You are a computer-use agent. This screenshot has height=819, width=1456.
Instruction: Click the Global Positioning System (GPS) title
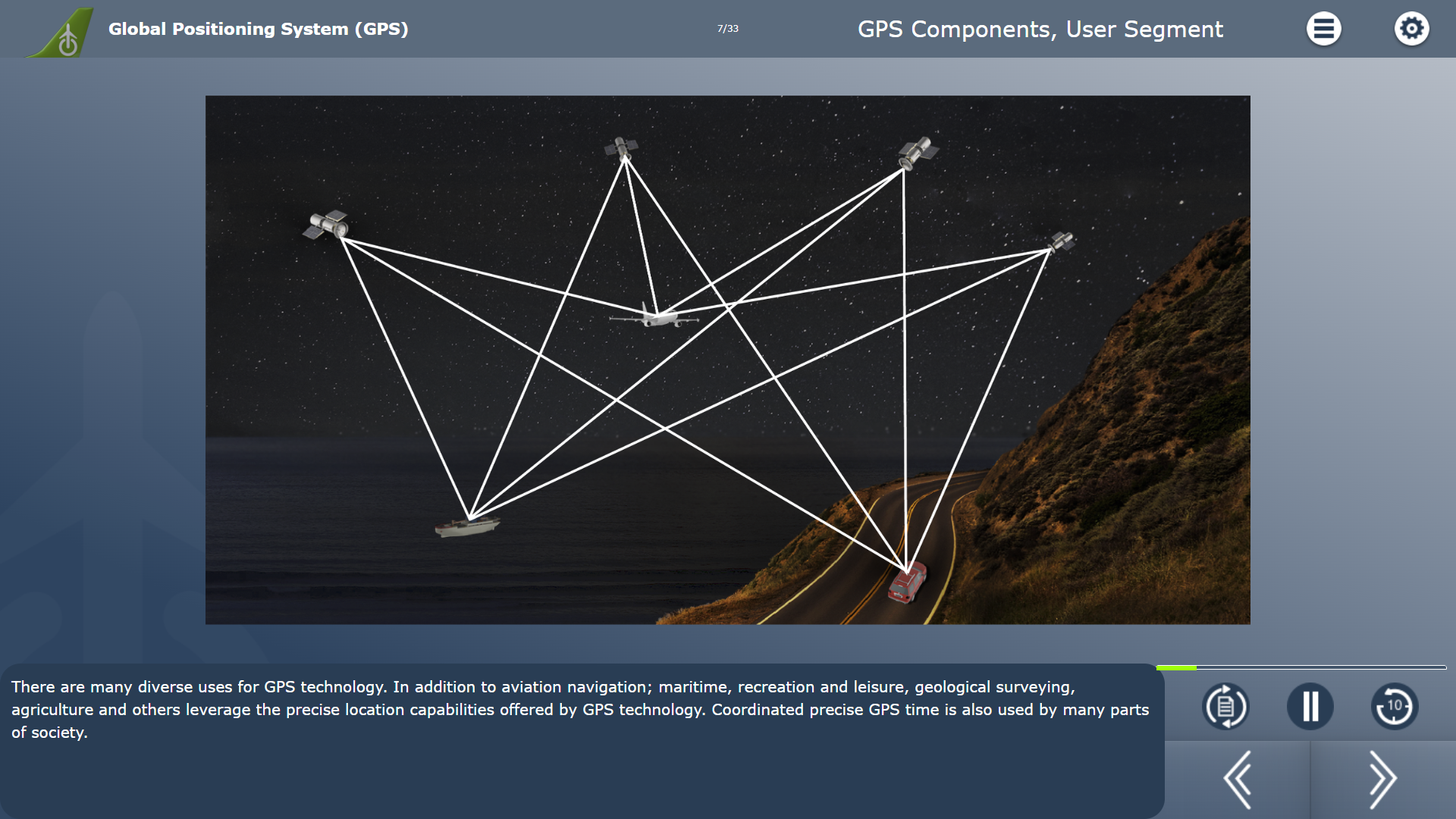pyautogui.click(x=259, y=29)
